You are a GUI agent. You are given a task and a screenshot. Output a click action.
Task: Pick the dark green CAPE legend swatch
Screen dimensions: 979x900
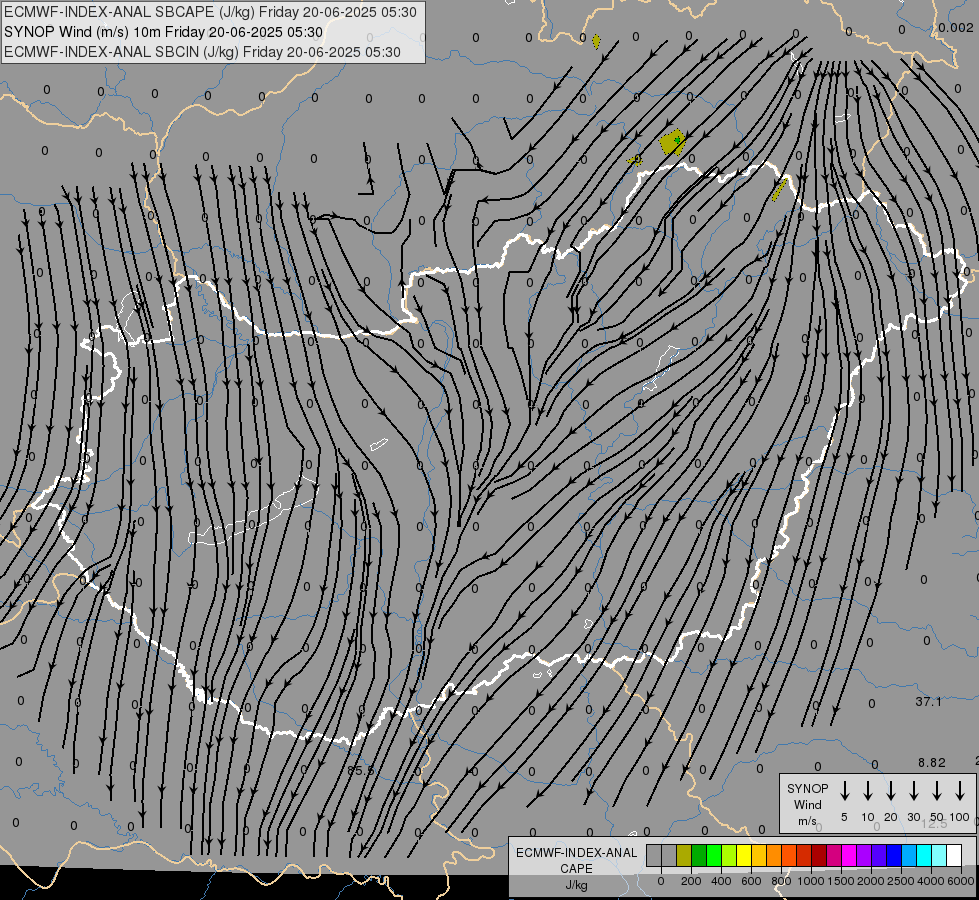(x=699, y=855)
